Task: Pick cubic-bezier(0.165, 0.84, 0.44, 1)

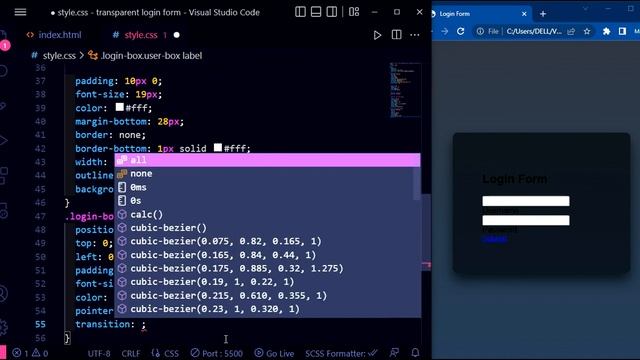Action: 267,255
